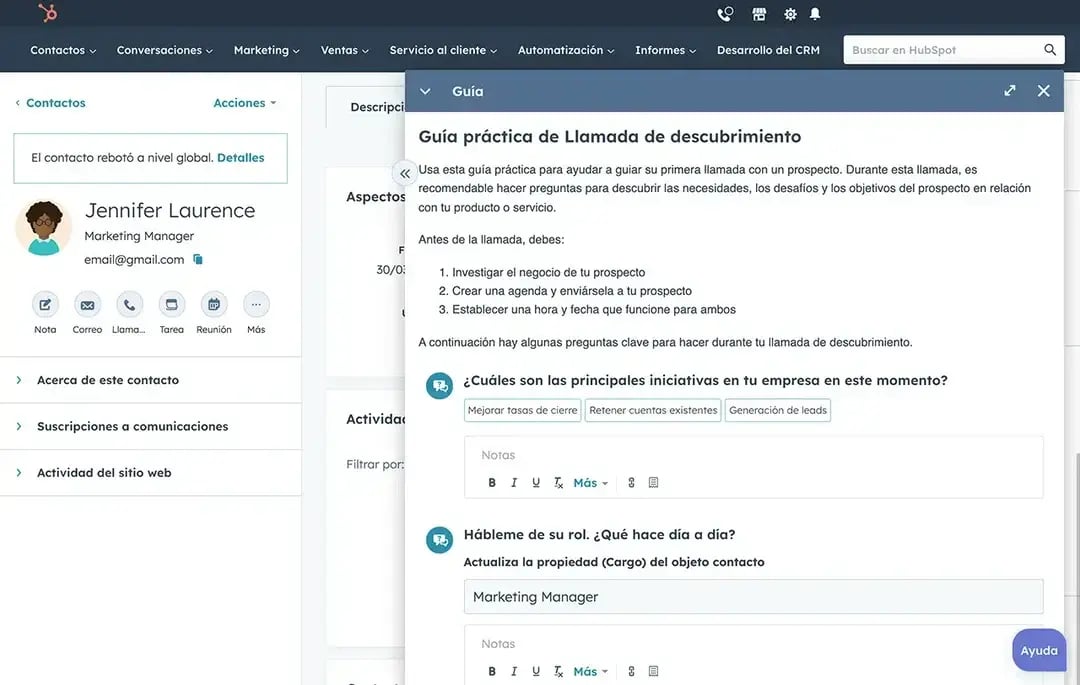
Task: Copy the email address with the copy icon
Action: point(198,260)
